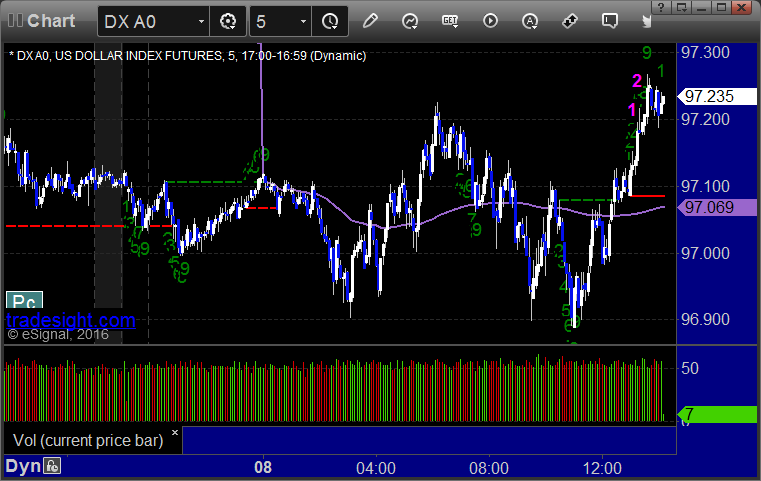
Task: Open the symbol dropdown next to DX A0
Action: pyautogui.click(x=201, y=21)
